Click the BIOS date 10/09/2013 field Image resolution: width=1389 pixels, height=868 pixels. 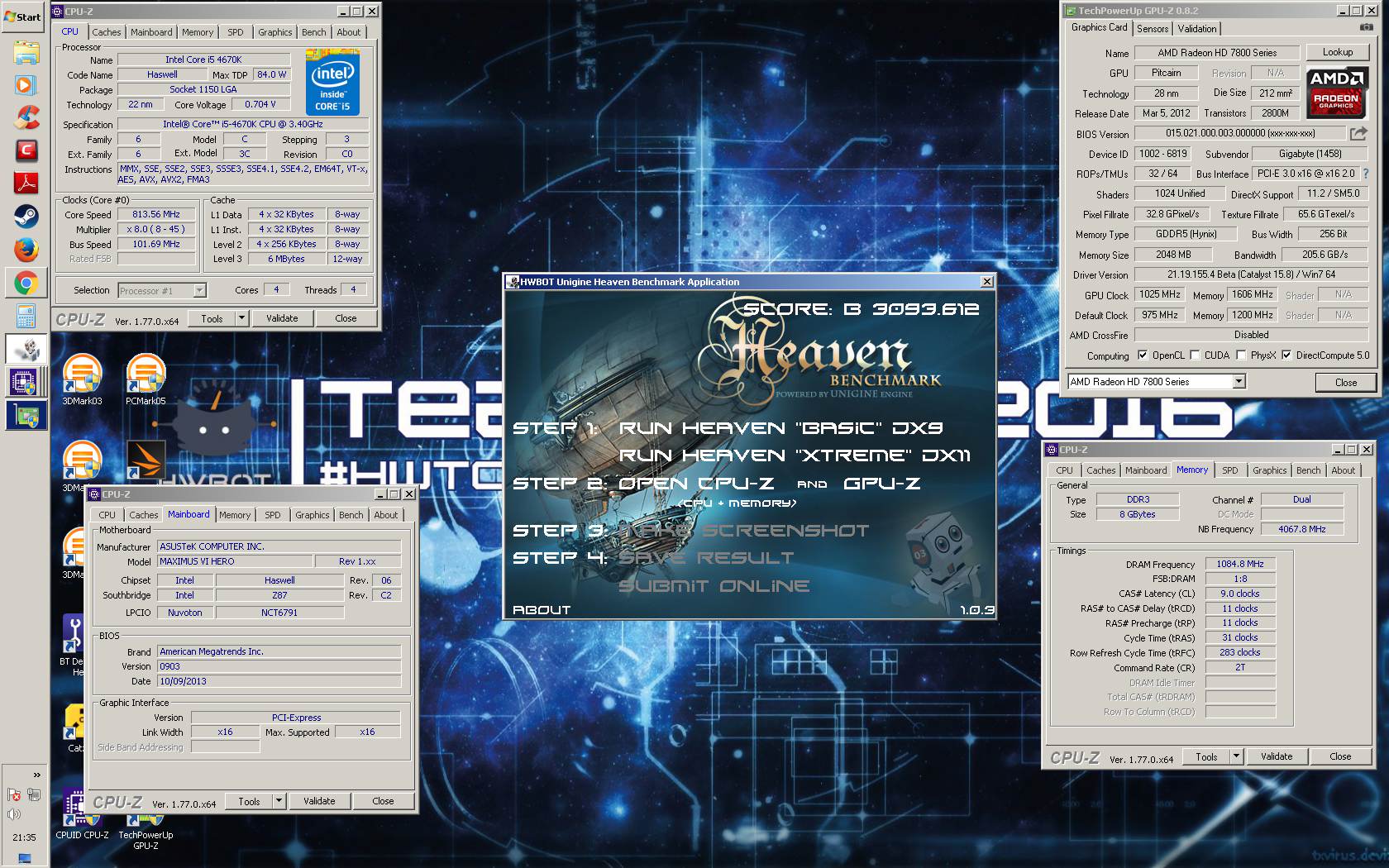point(279,681)
